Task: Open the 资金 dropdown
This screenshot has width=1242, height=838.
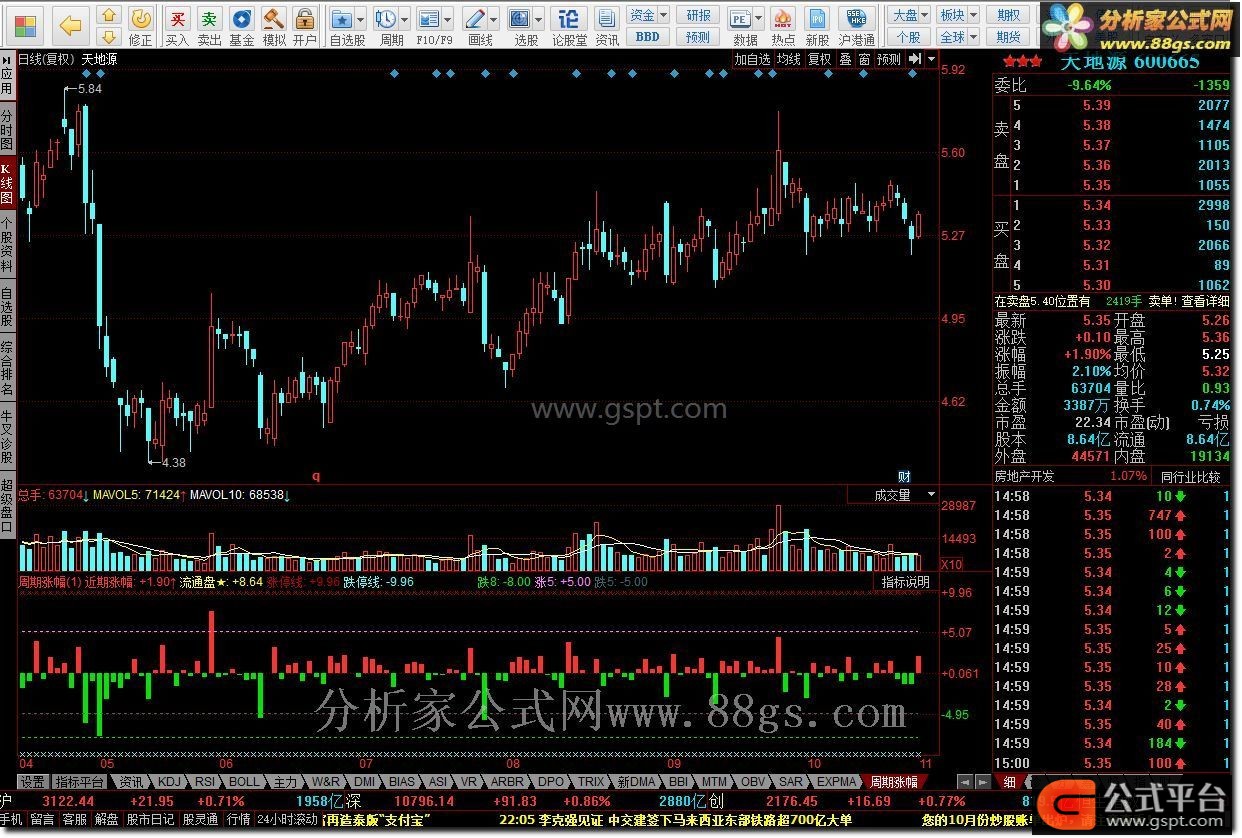Action: tap(647, 15)
